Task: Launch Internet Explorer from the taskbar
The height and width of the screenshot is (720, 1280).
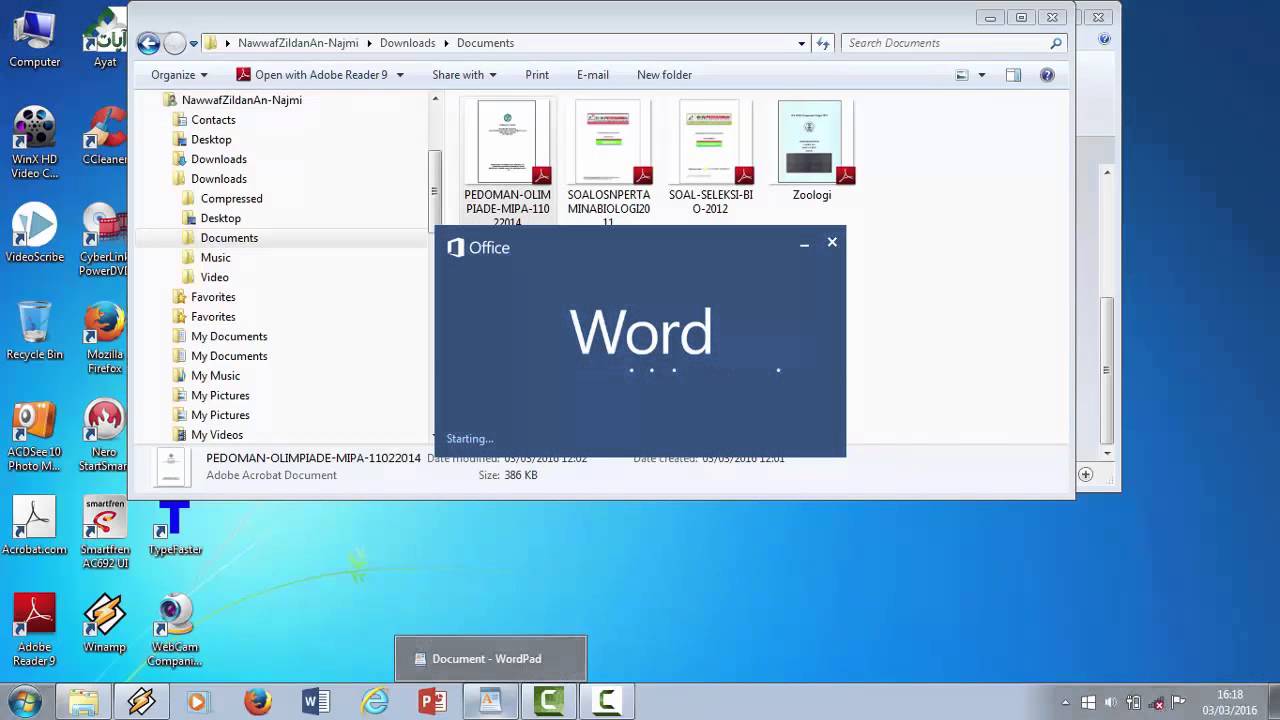Action: point(374,702)
